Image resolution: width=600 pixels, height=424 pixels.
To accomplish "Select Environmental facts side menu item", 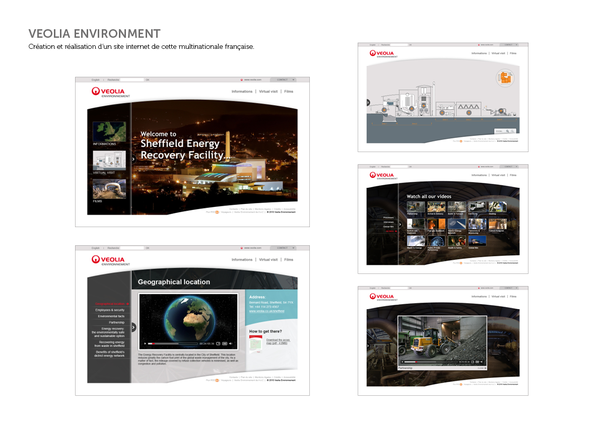I will pyautogui.click(x=111, y=316).
